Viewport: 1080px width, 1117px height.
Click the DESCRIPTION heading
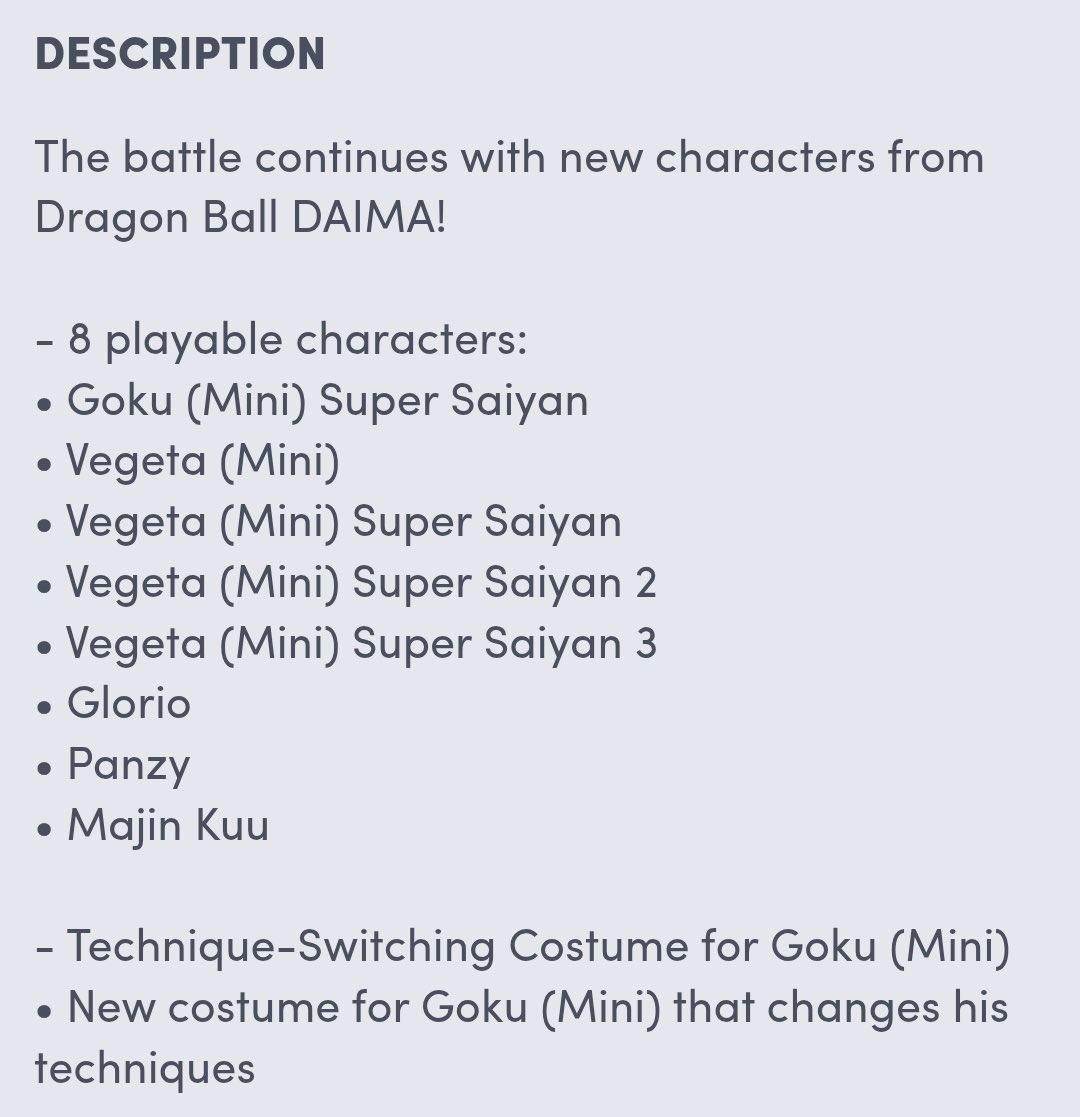(180, 53)
